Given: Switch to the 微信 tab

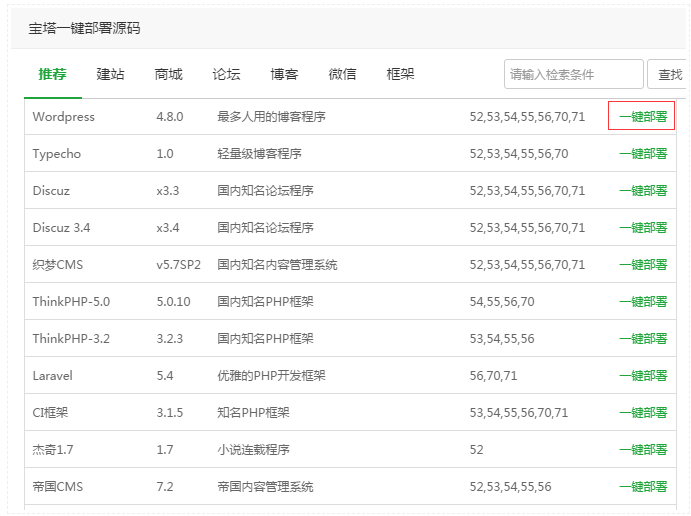Looking at the screenshot, I should pyautogui.click(x=342, y=74).
